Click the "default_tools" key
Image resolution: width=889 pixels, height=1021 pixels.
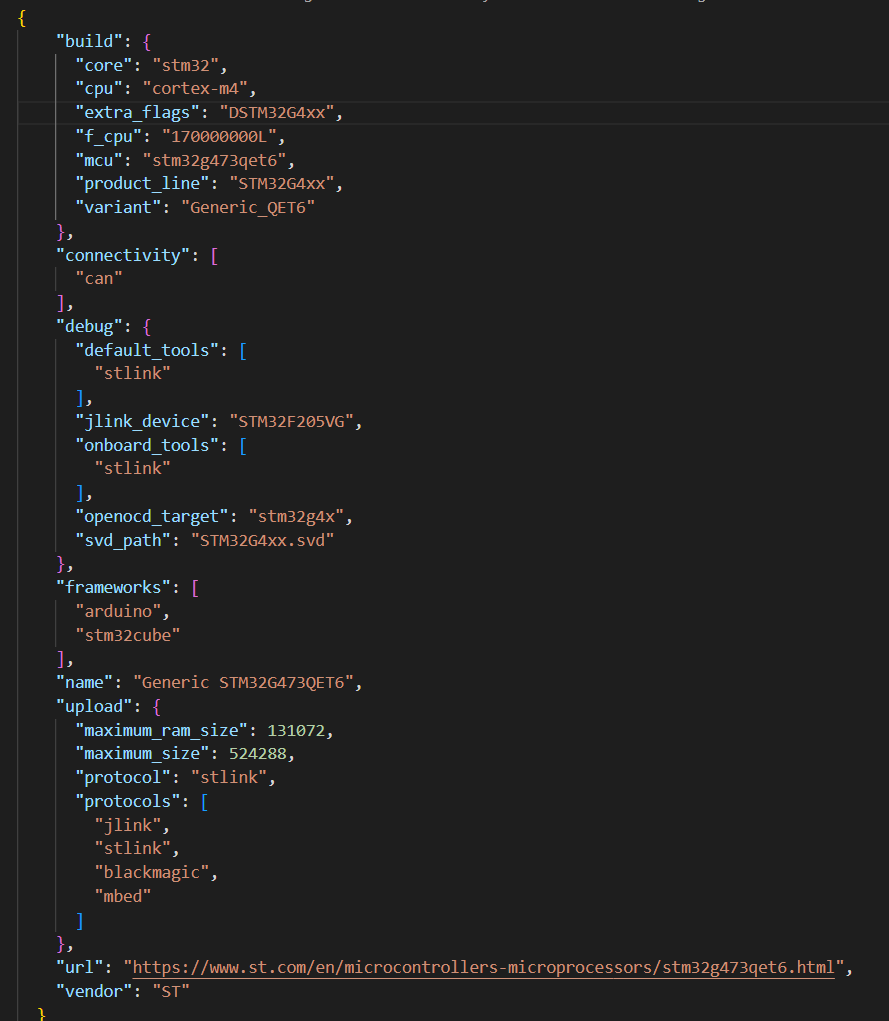(147, 350)
